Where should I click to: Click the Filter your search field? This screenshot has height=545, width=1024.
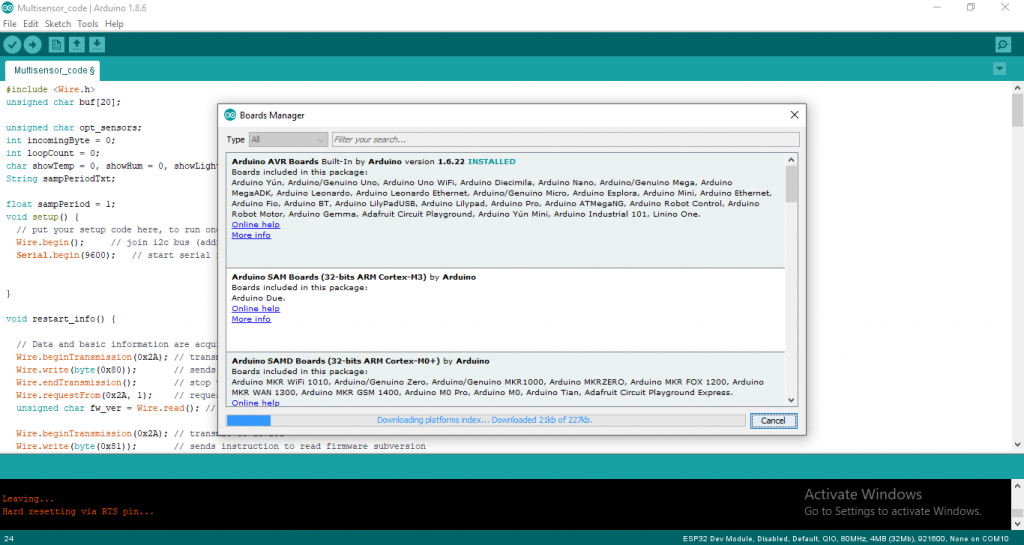[x=565, y=140]
